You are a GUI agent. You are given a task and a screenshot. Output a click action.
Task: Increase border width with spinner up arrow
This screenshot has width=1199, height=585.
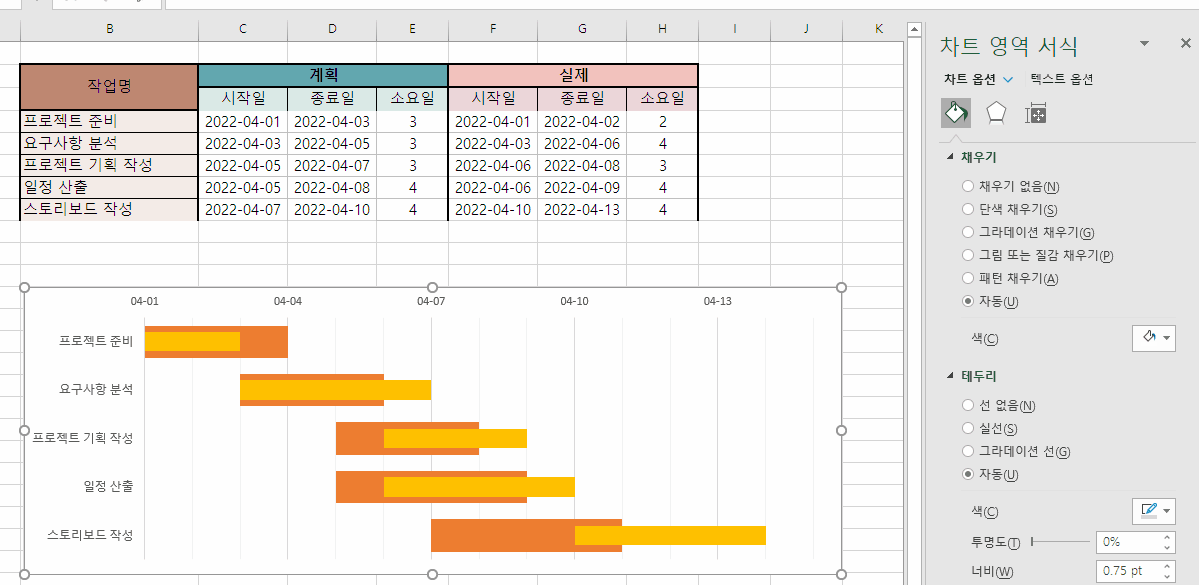coord(1167,566)
